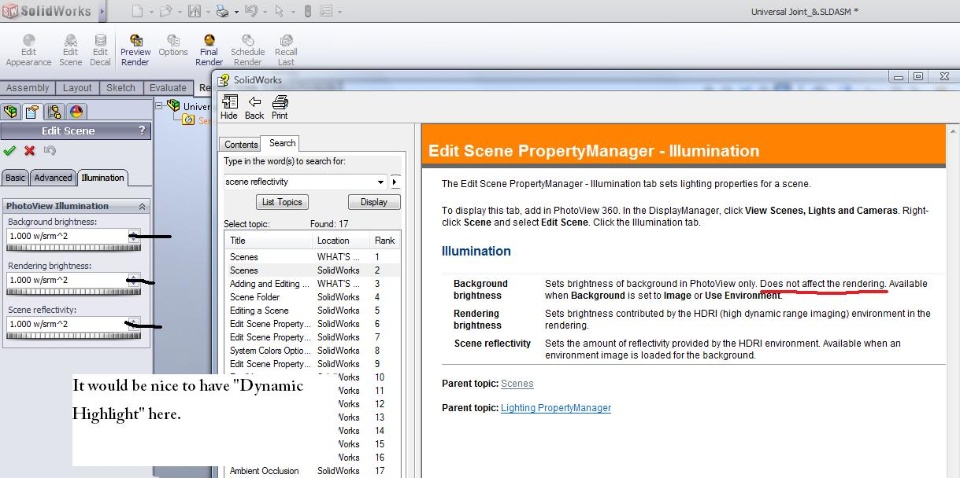Open the DisplayManager tab icon
Screen dimensions: 960x478
point(76,111)
